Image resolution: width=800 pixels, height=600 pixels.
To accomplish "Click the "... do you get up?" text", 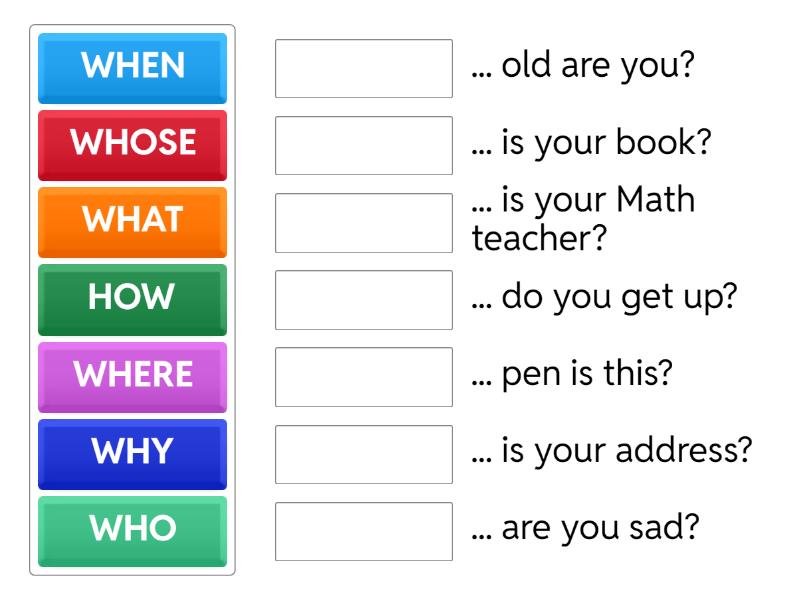I will [x=603, y=297].
